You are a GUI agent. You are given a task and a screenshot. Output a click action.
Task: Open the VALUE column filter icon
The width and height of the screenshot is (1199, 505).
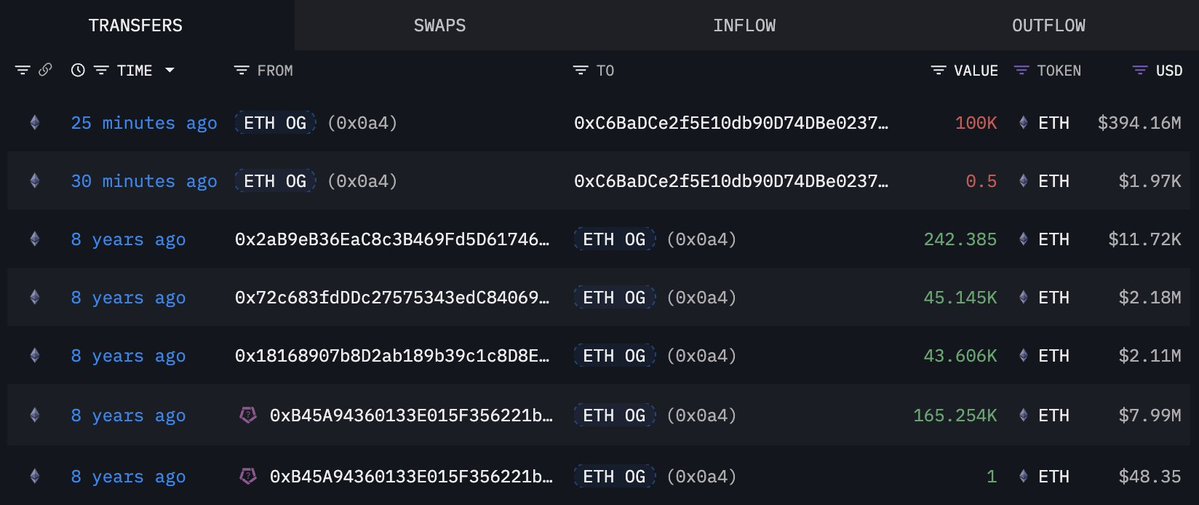[938, 70]
